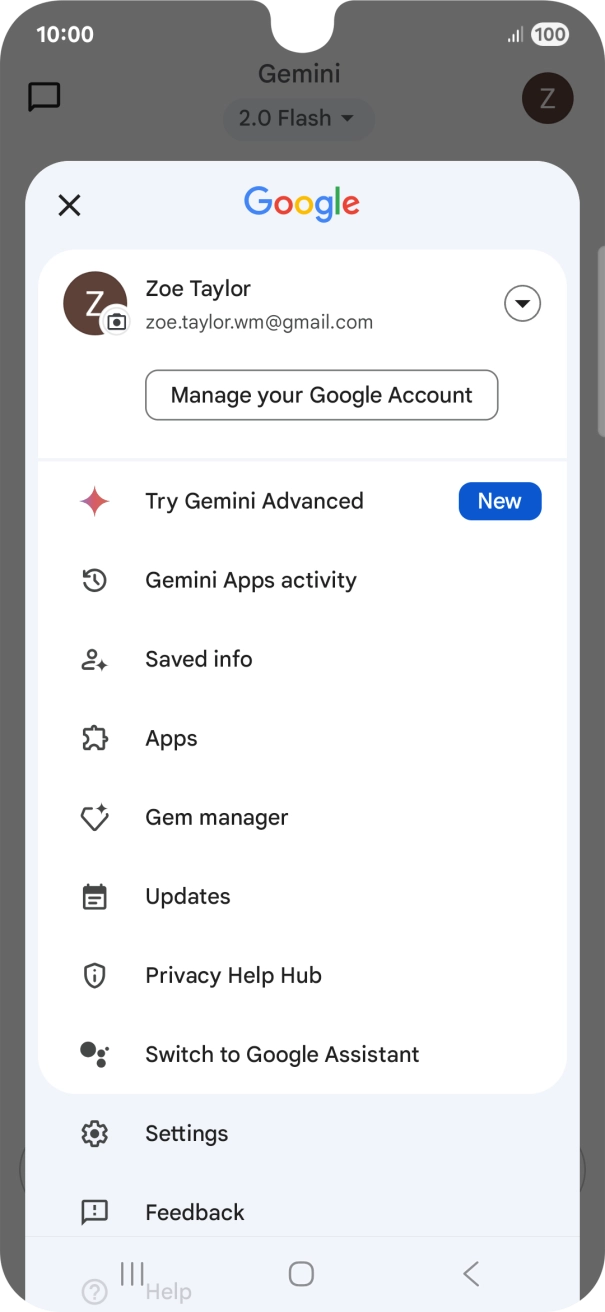Tap the Privacy Help Hub shield icon

94,975
